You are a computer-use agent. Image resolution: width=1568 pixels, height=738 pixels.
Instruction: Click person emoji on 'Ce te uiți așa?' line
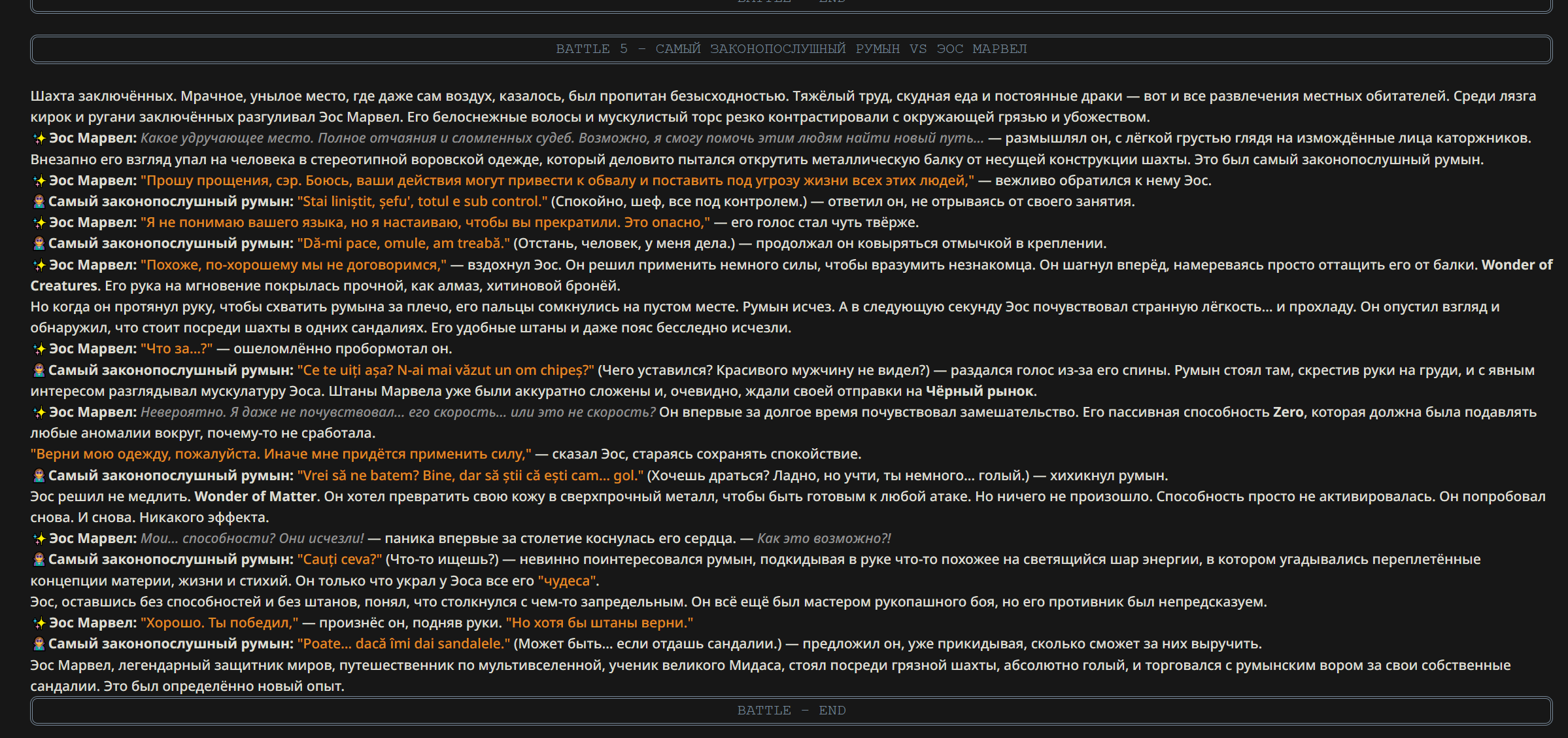tap(39, 370)
